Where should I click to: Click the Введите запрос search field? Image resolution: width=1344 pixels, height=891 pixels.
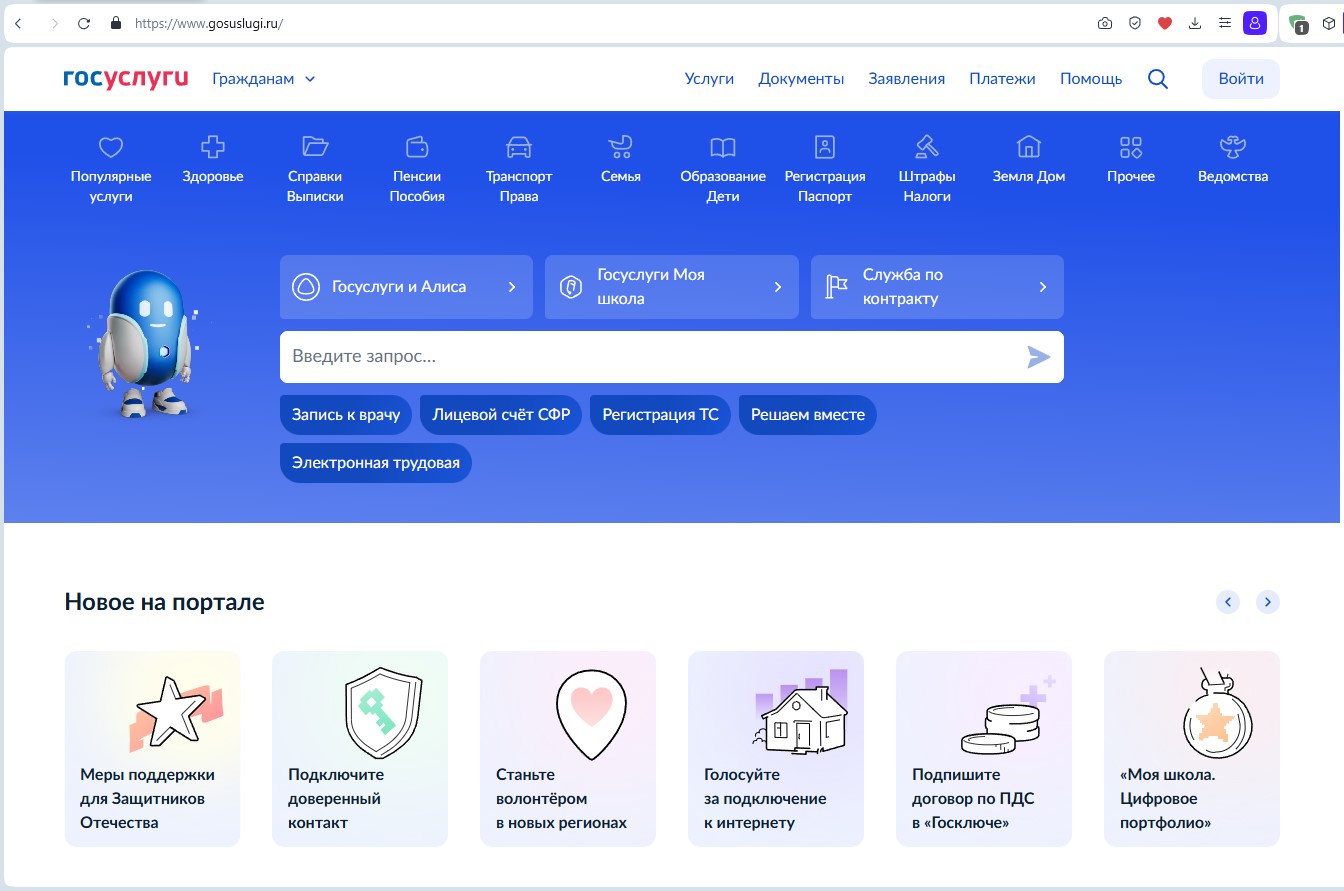click(x=650, y=357)
